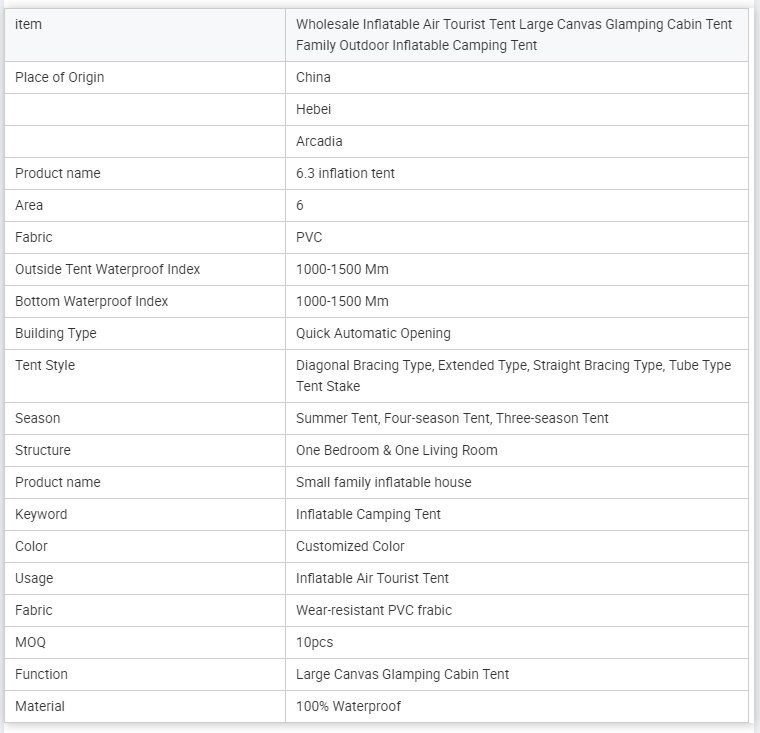Click the 'Keyword' row label
Screen dimensions: 760x733
click(x=41, y=514)
